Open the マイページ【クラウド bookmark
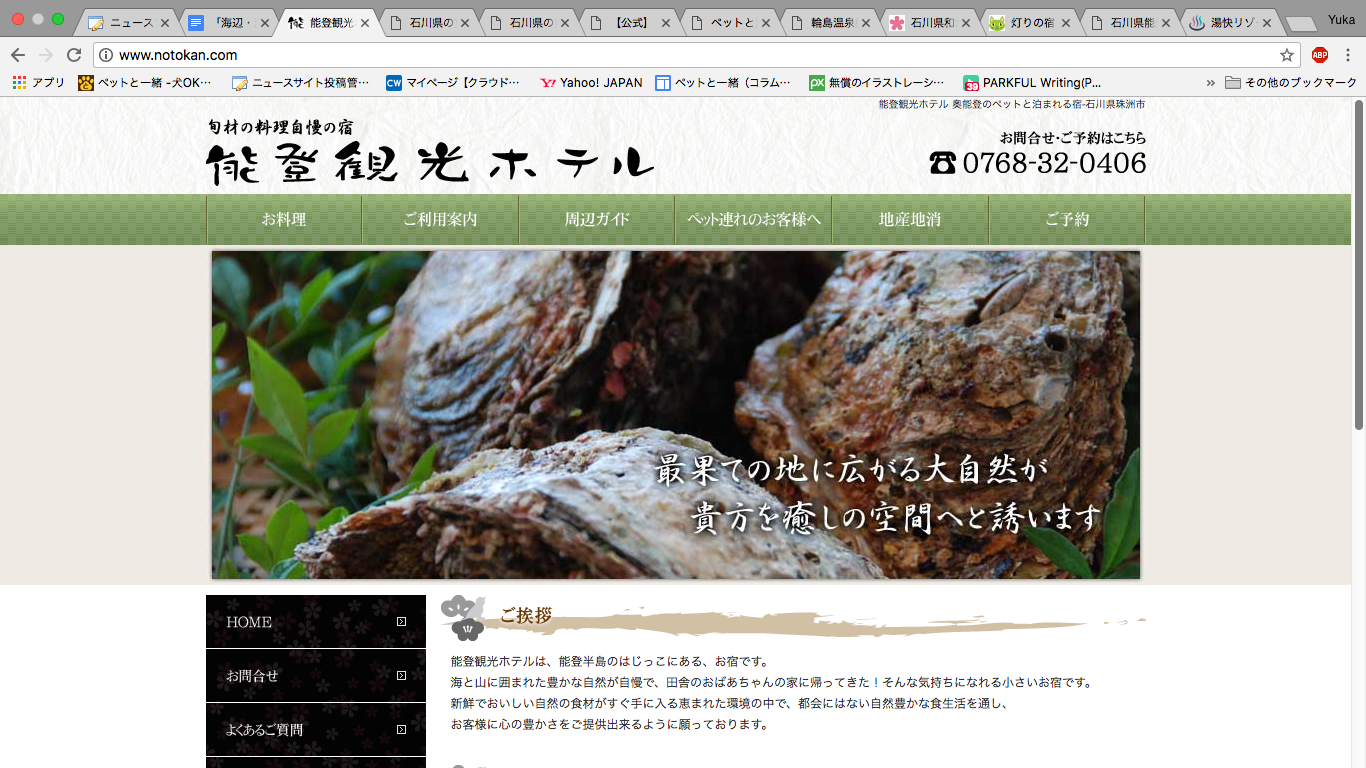1366x768 pixels. (453, 83)
